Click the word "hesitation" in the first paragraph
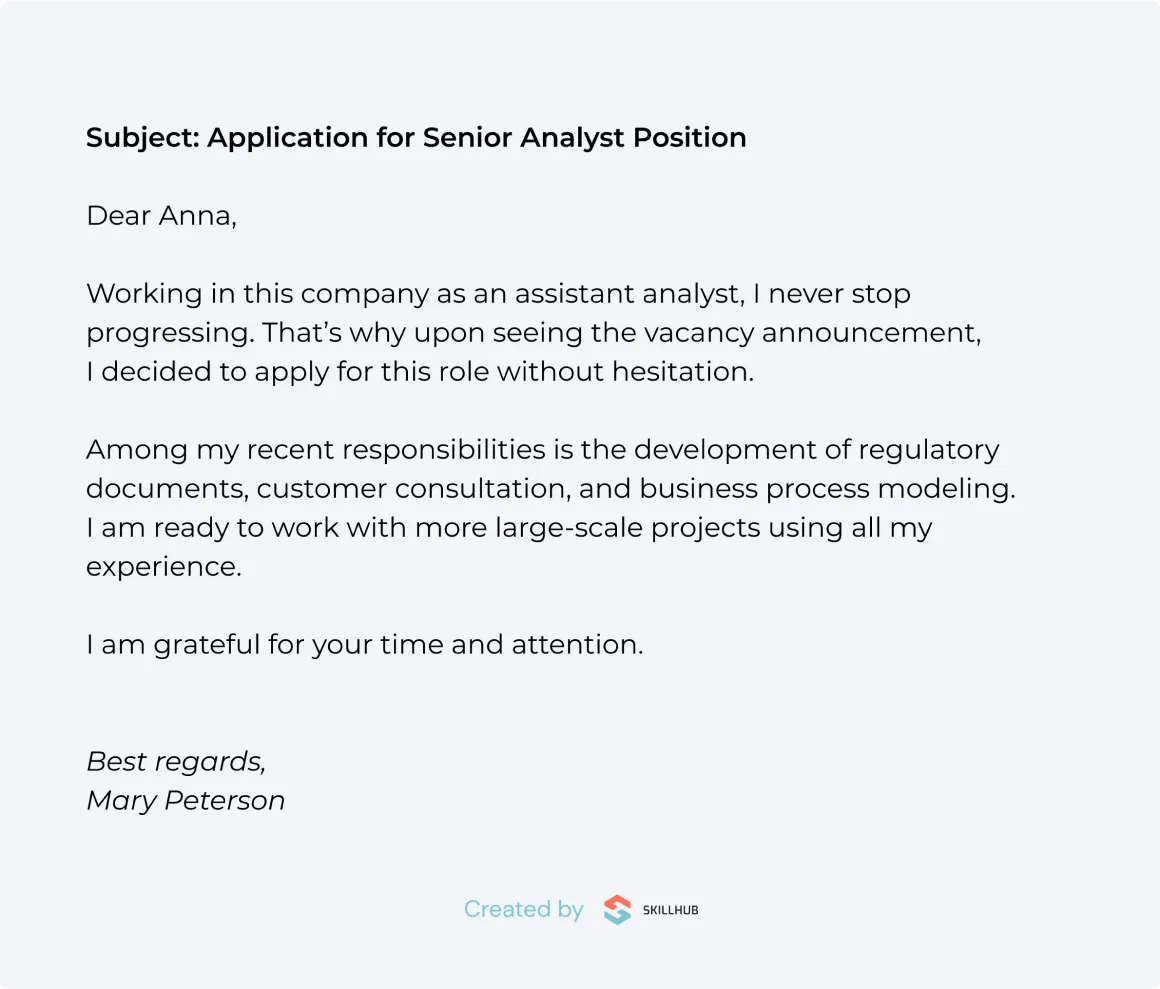This screenshot has width=1160, height=989. click(680, 372)
